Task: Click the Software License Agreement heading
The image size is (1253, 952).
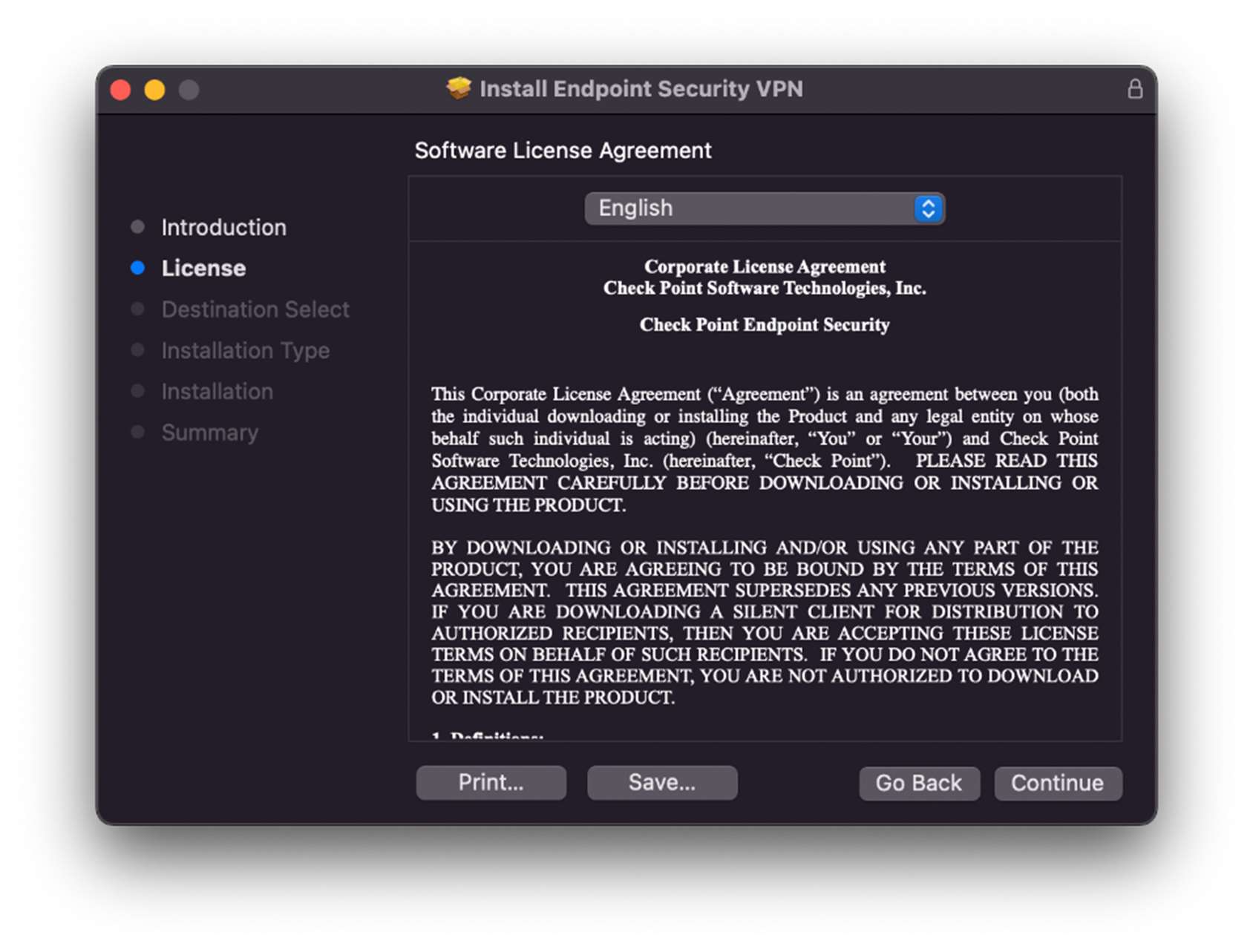Action: coord(563,151)
